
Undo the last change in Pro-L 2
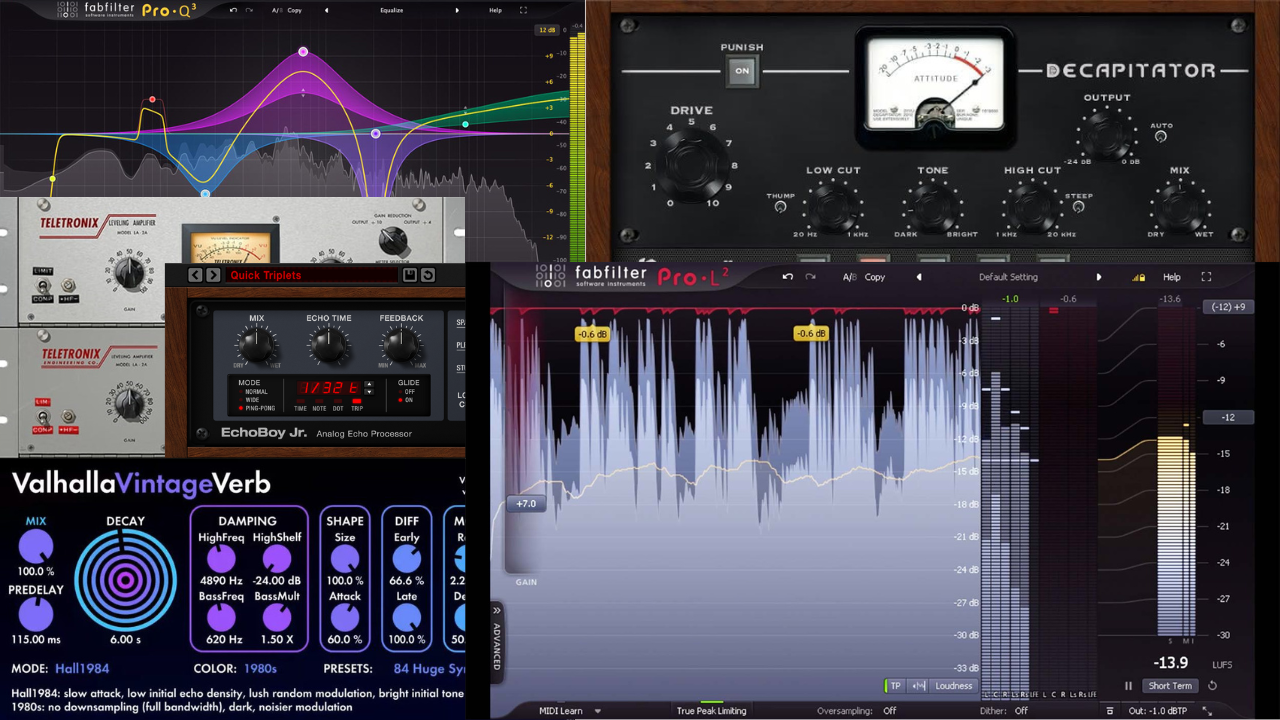(788, 277)
